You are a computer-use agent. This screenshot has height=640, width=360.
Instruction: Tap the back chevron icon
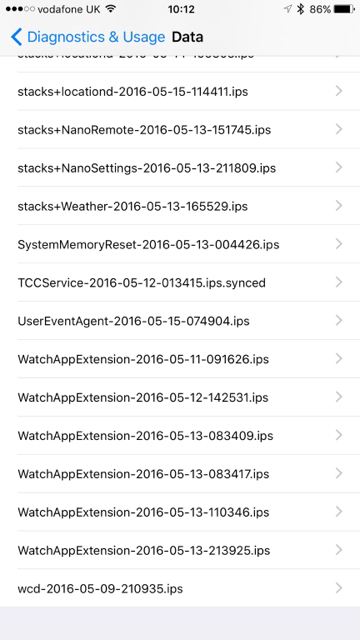click(x=16, y=37)
